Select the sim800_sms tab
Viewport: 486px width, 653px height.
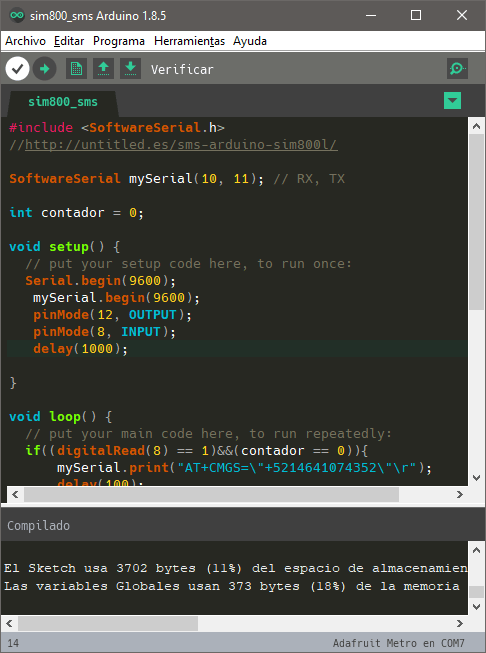[63, 102]
